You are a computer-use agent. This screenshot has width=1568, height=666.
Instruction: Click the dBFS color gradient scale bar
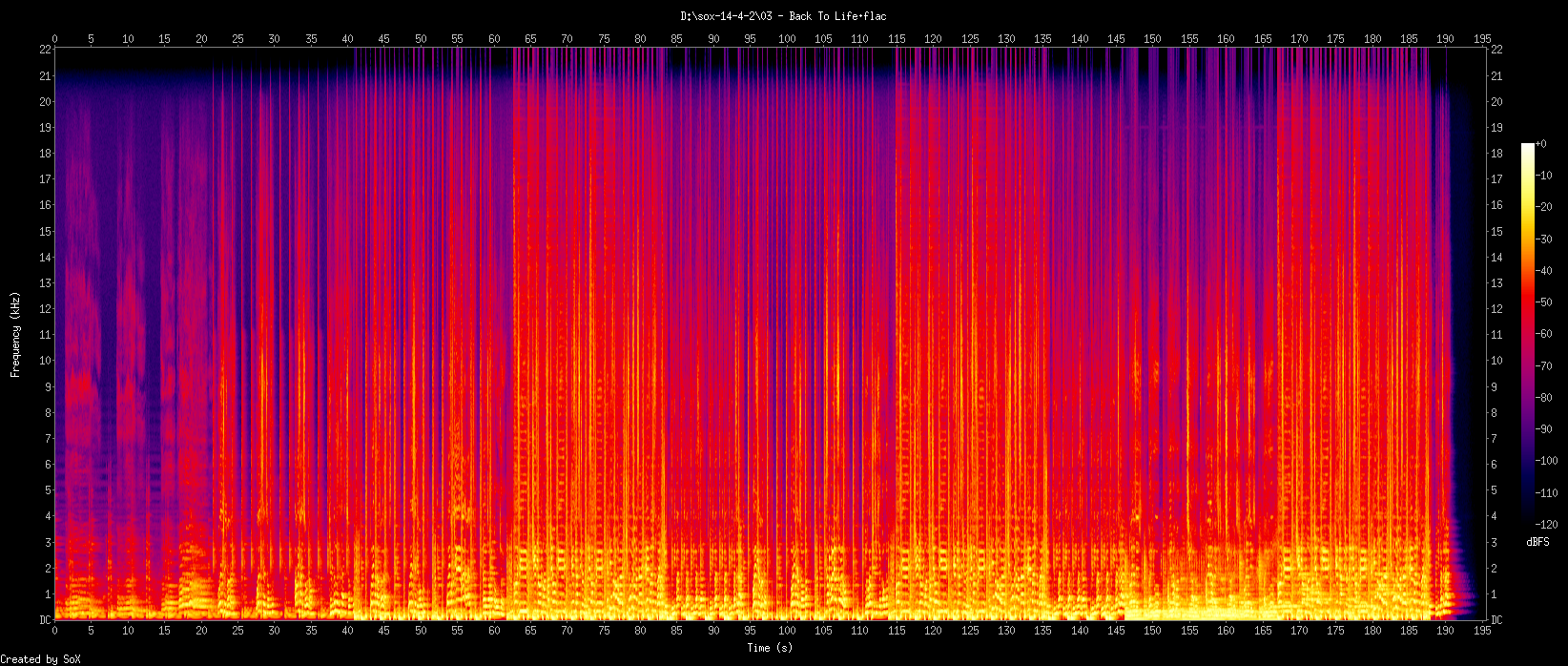coord(1528,334)
